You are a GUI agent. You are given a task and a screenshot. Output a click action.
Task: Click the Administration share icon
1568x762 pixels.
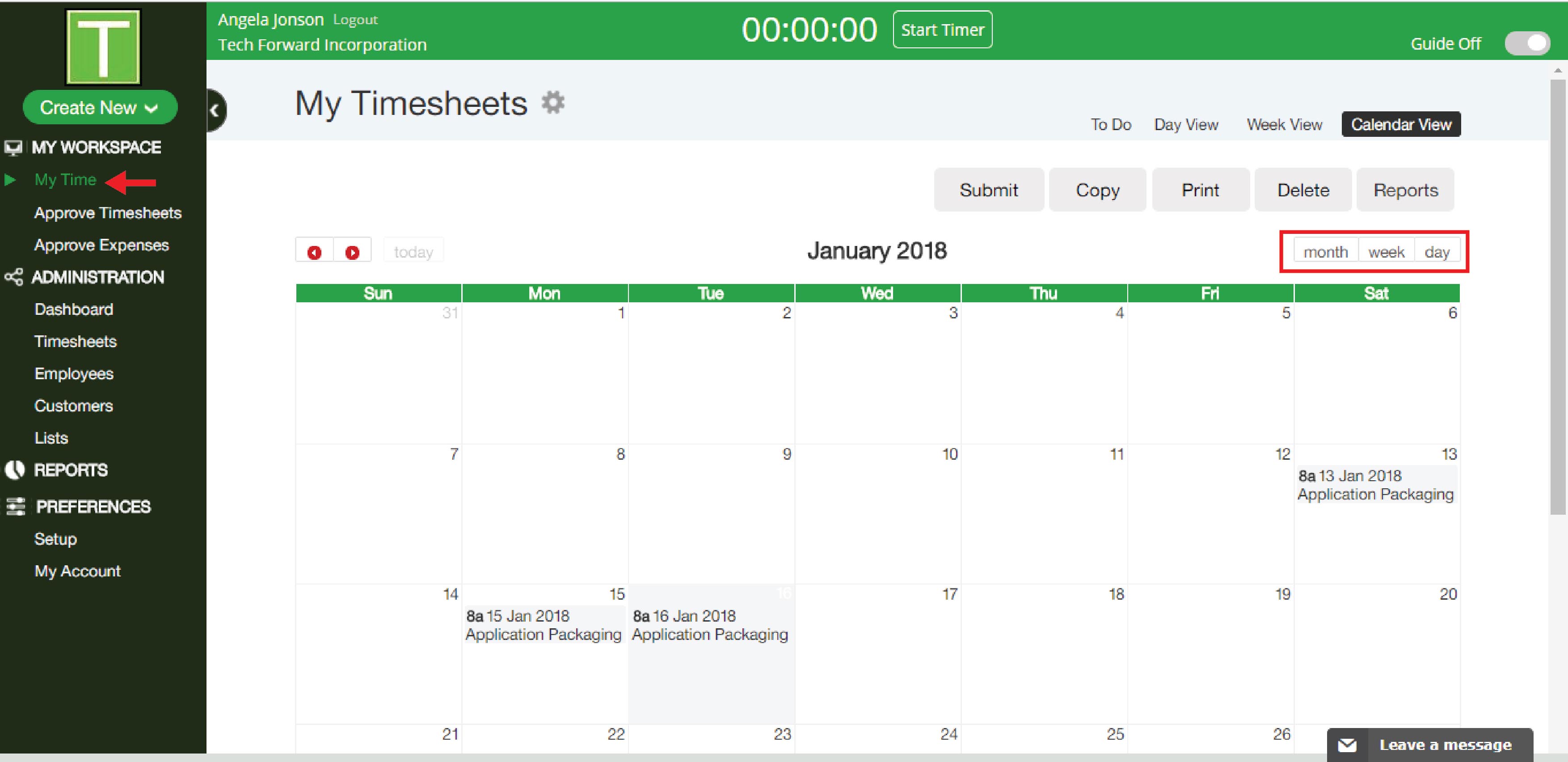point(13,277)
